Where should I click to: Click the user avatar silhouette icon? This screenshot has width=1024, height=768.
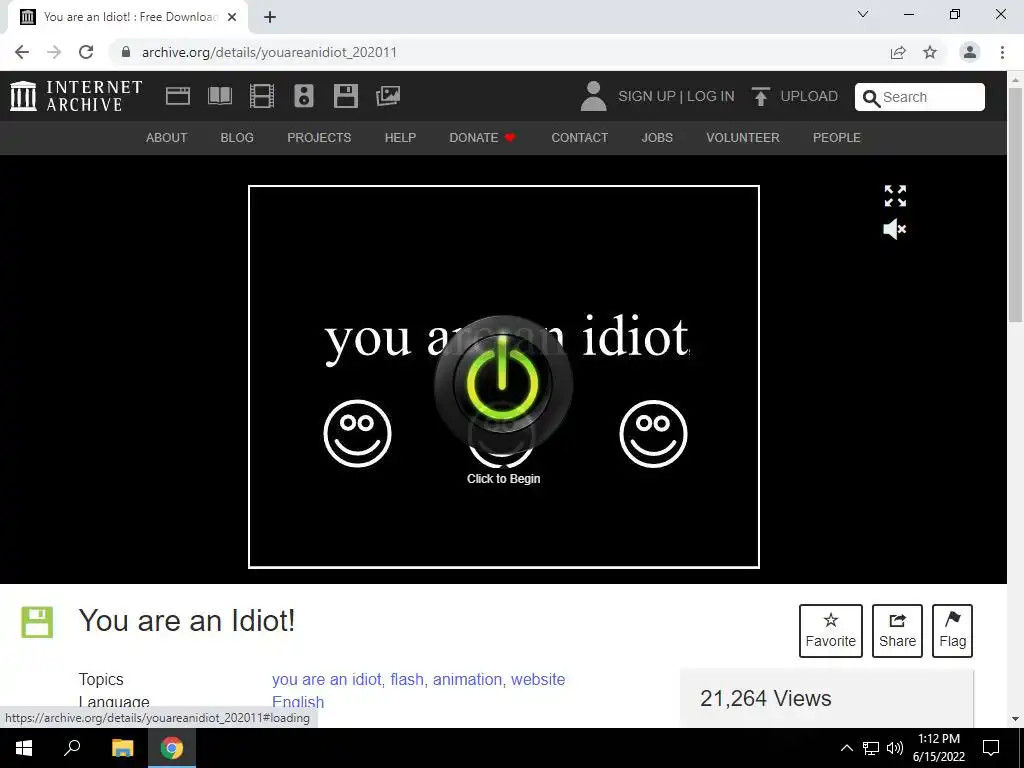point(593,96)
